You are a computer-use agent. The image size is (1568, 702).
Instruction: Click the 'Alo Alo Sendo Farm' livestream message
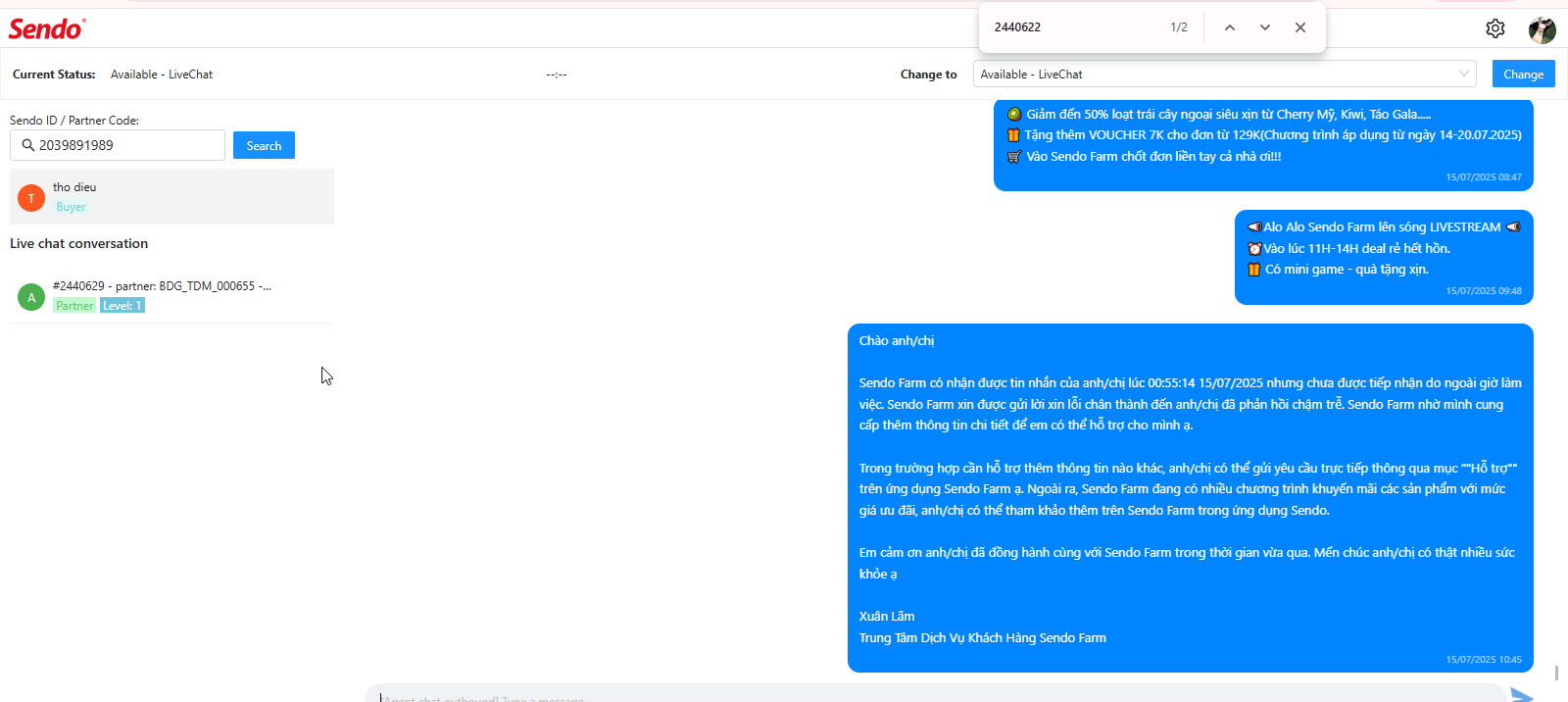click(1384, 257)
